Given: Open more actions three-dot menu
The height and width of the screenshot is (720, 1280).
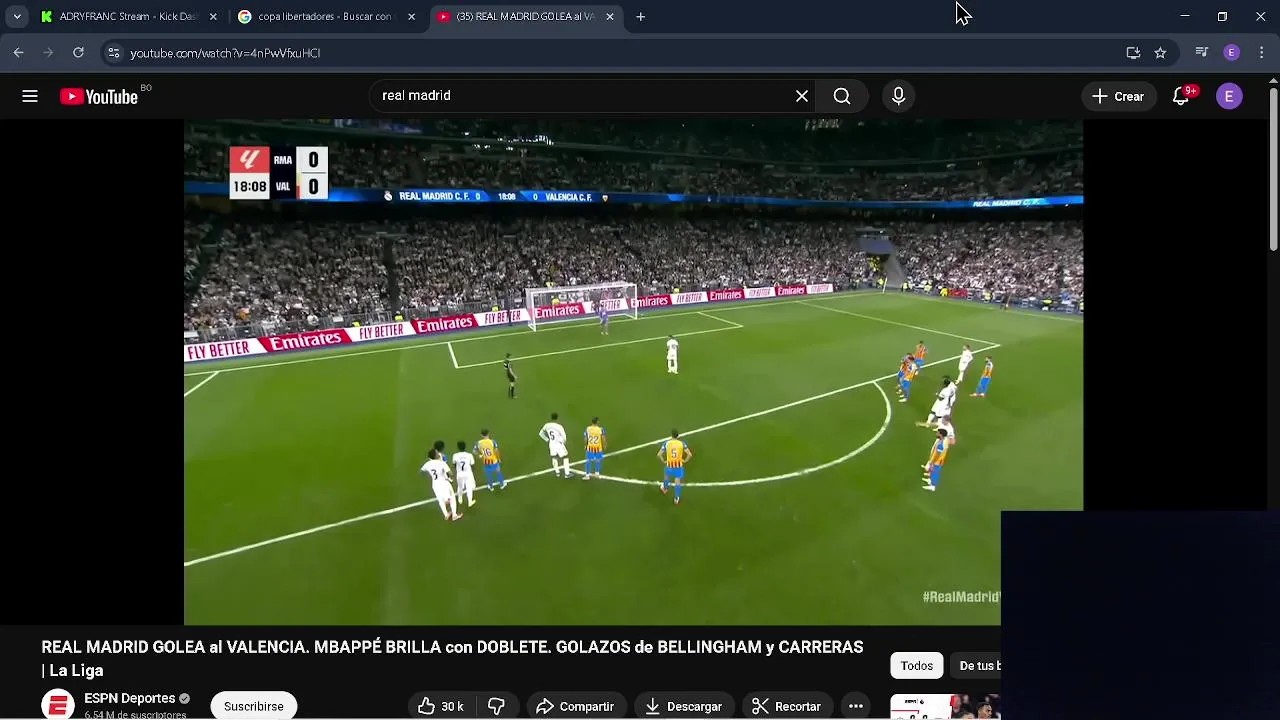Looking at the screenshot, I should [x=856, y=706].
